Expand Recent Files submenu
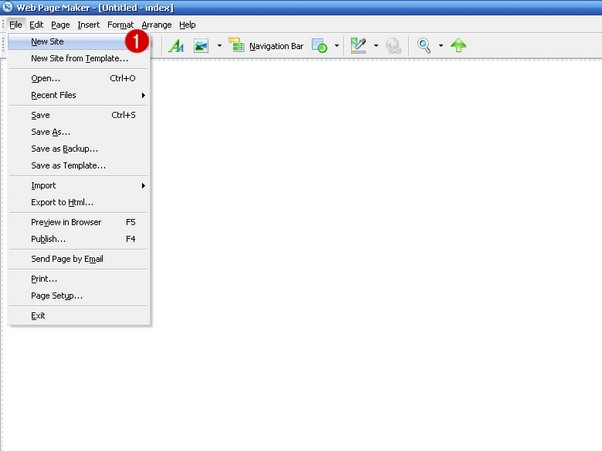Image resolution: width=602 pixels, height=451 pixels. (79, 95)
